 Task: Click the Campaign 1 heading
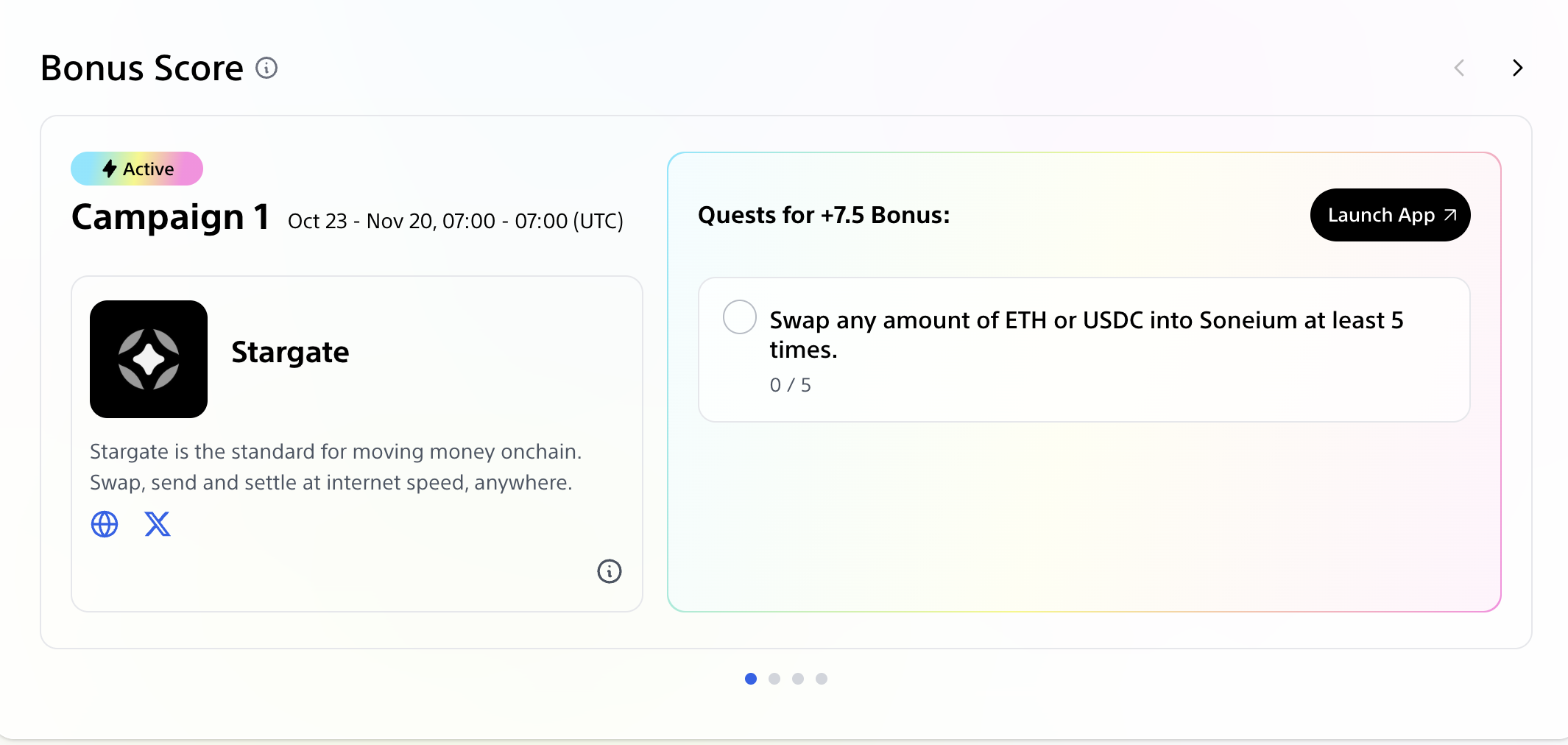coord(171,217)
